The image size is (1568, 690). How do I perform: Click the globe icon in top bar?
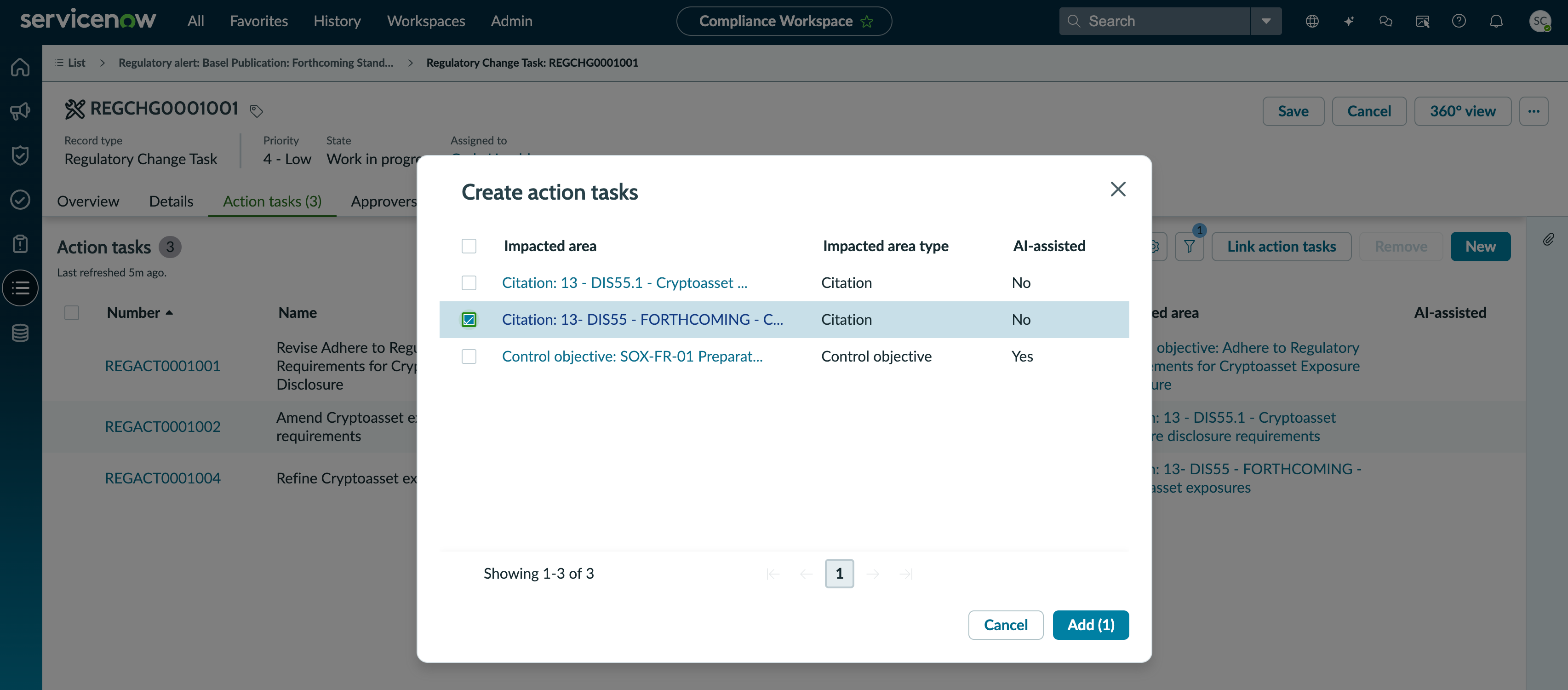pyautogui.click(x=1312, y=21)
